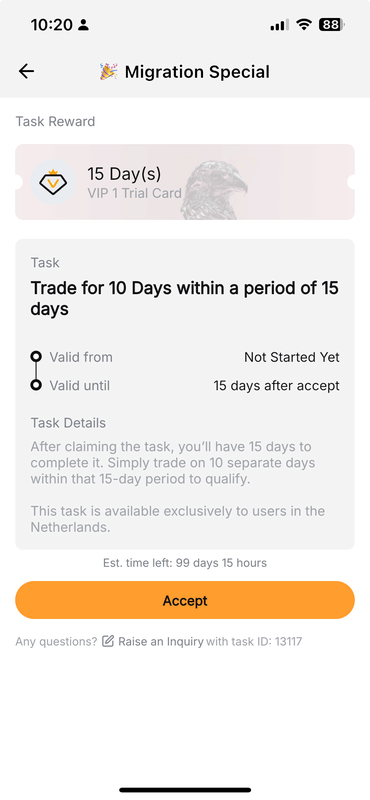Tap the Valid from timeline circle

click(x=36, y=357)
